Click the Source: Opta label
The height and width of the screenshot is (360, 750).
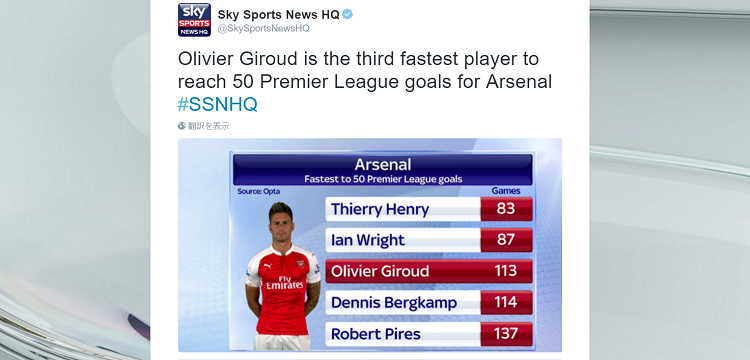point(259,191)
